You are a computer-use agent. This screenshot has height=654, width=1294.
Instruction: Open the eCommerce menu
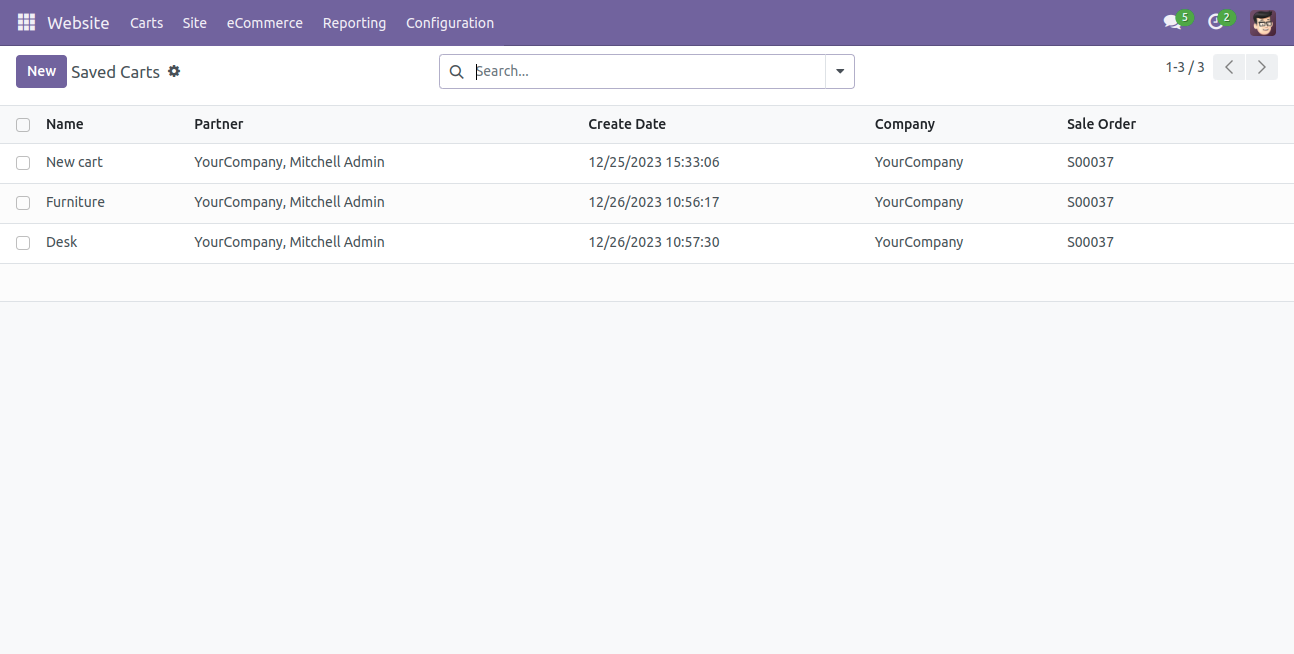click(264, 22)
